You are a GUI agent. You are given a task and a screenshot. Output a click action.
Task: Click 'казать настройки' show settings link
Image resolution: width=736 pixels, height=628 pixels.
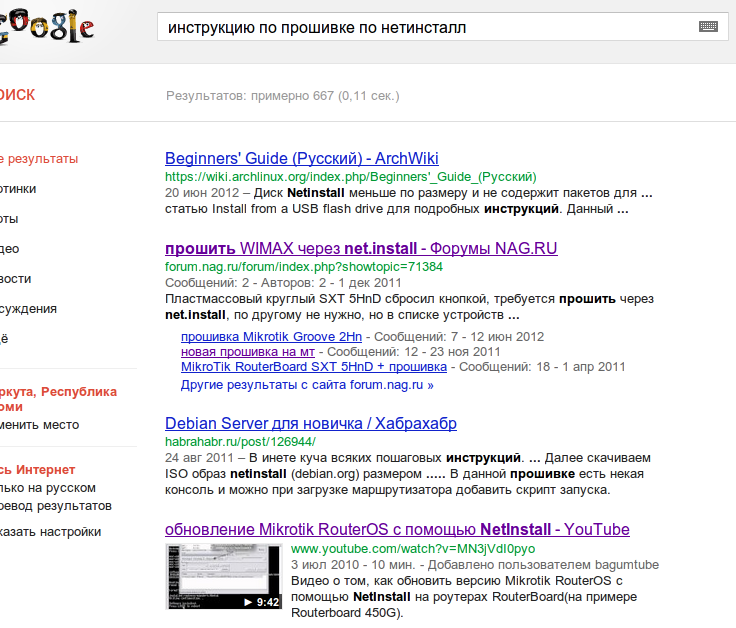point(50,532)
